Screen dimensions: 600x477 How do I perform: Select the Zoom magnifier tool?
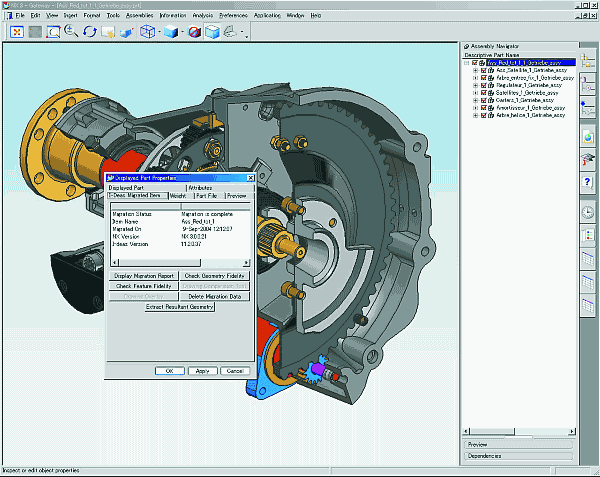(71, 32)
